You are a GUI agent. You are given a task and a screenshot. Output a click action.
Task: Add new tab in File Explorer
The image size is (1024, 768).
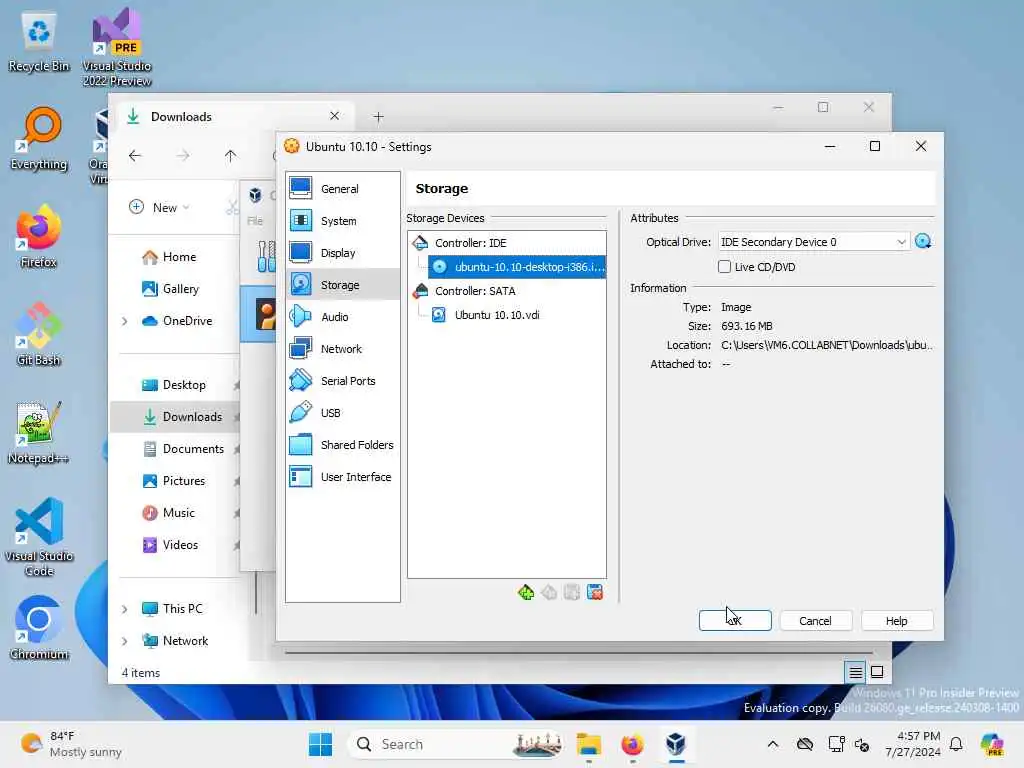pyautogui.click(x=379, y=117)
